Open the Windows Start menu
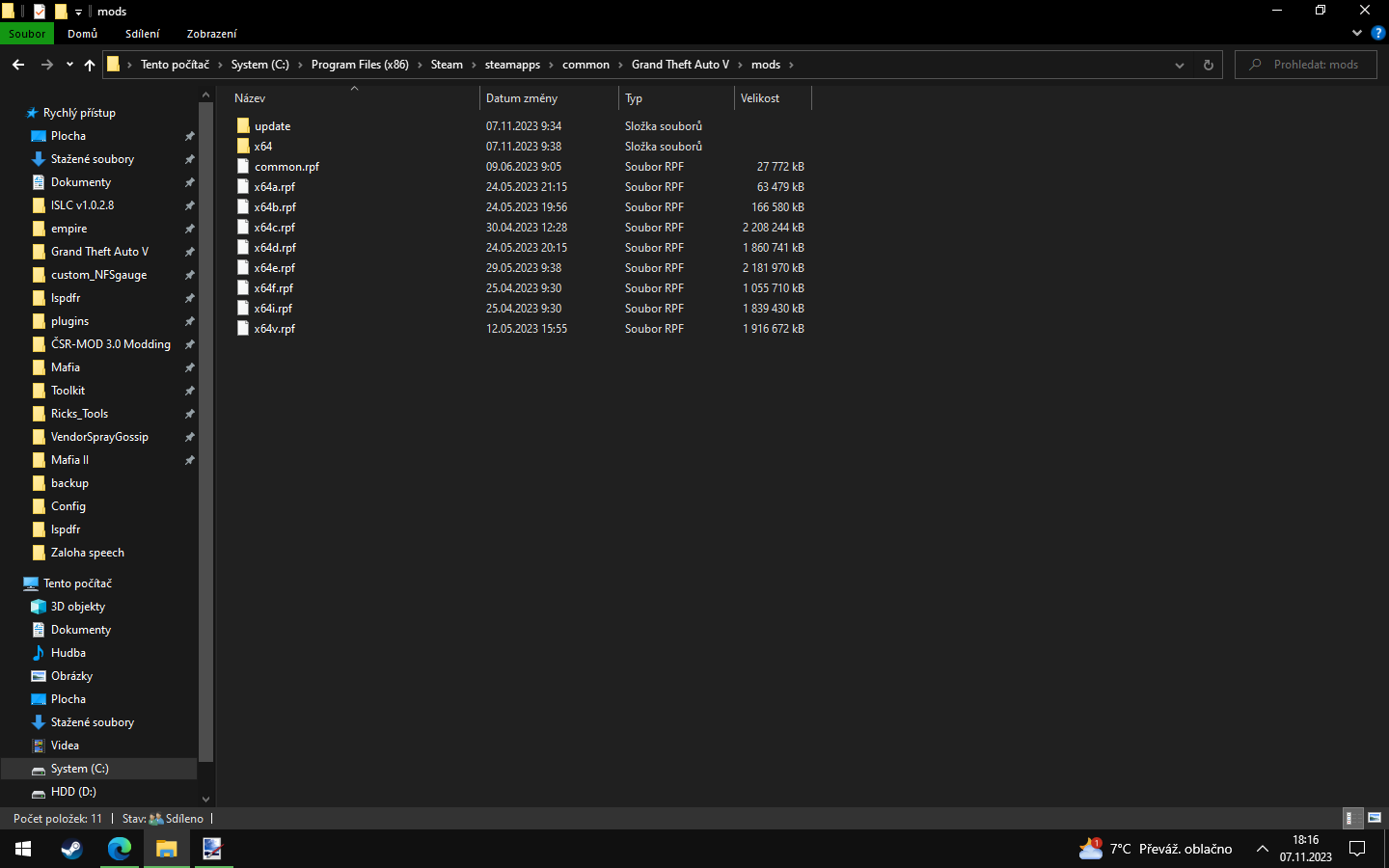The width and height of the screenshot is (1389, 868). [x=23, y=849]
